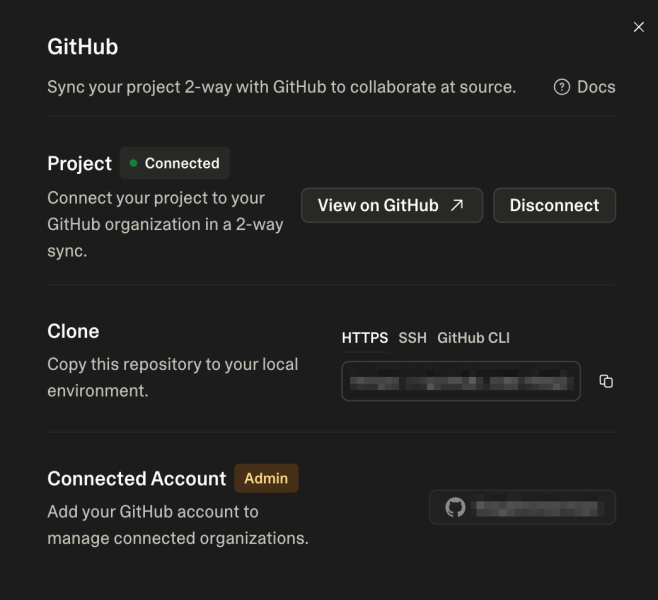The height and width of the screenshot is (600, 658).
Task: Click the "GitHub" dialog title
Action: pos(83,47)
